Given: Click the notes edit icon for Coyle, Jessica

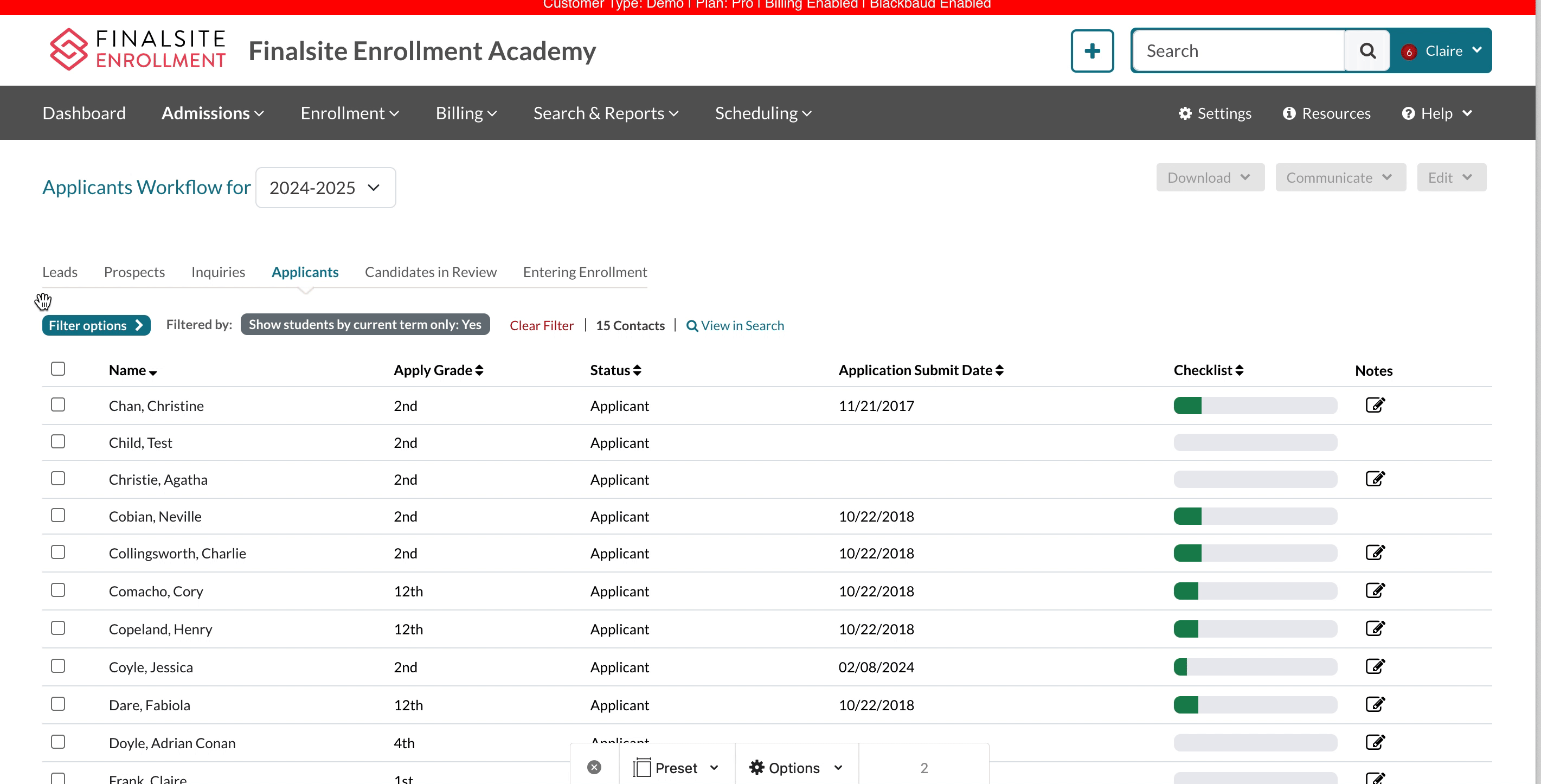Looking at the screenshot, I should 1376,666.
